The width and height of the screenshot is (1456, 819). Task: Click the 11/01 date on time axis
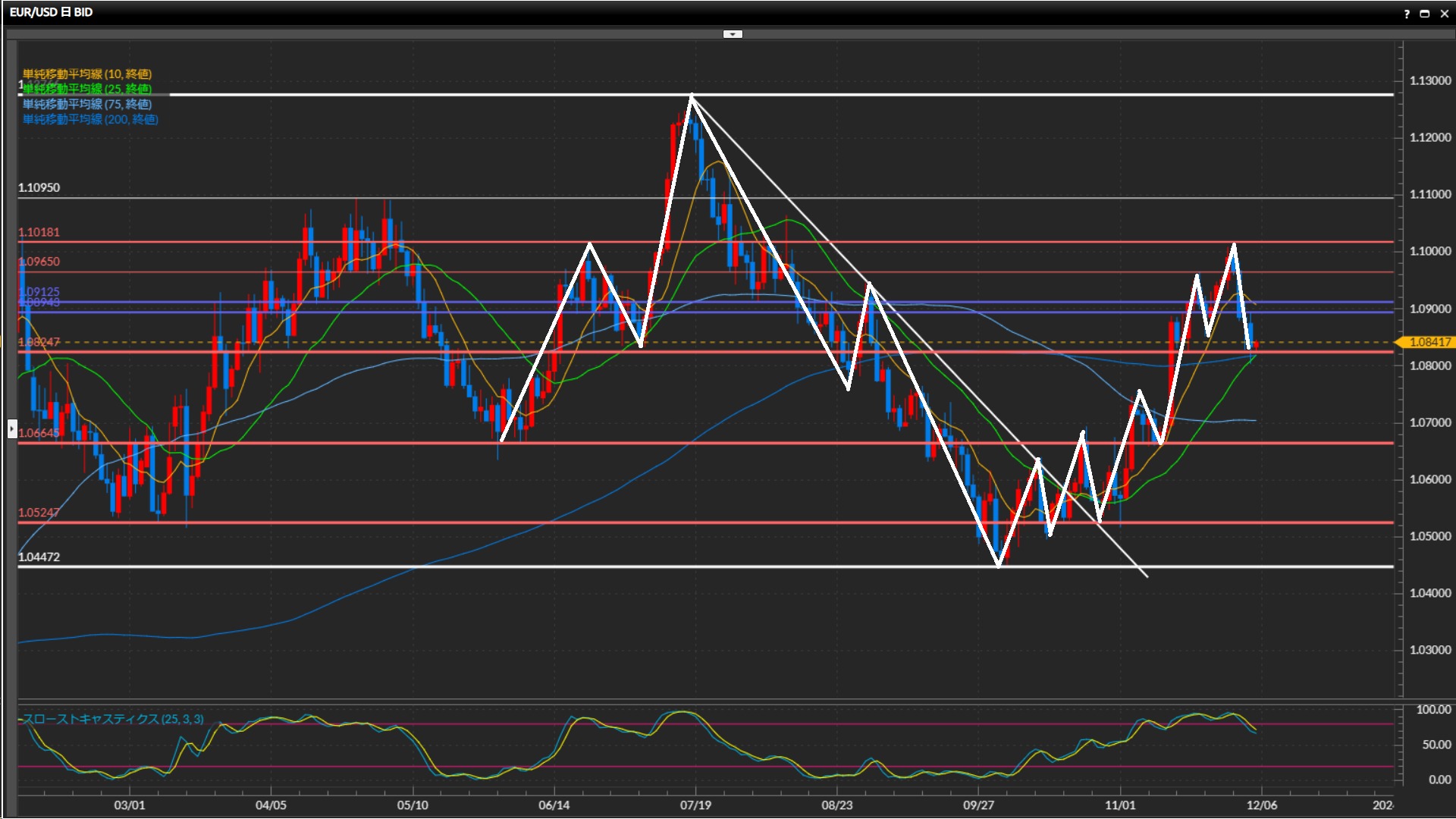coord(1120,805)
